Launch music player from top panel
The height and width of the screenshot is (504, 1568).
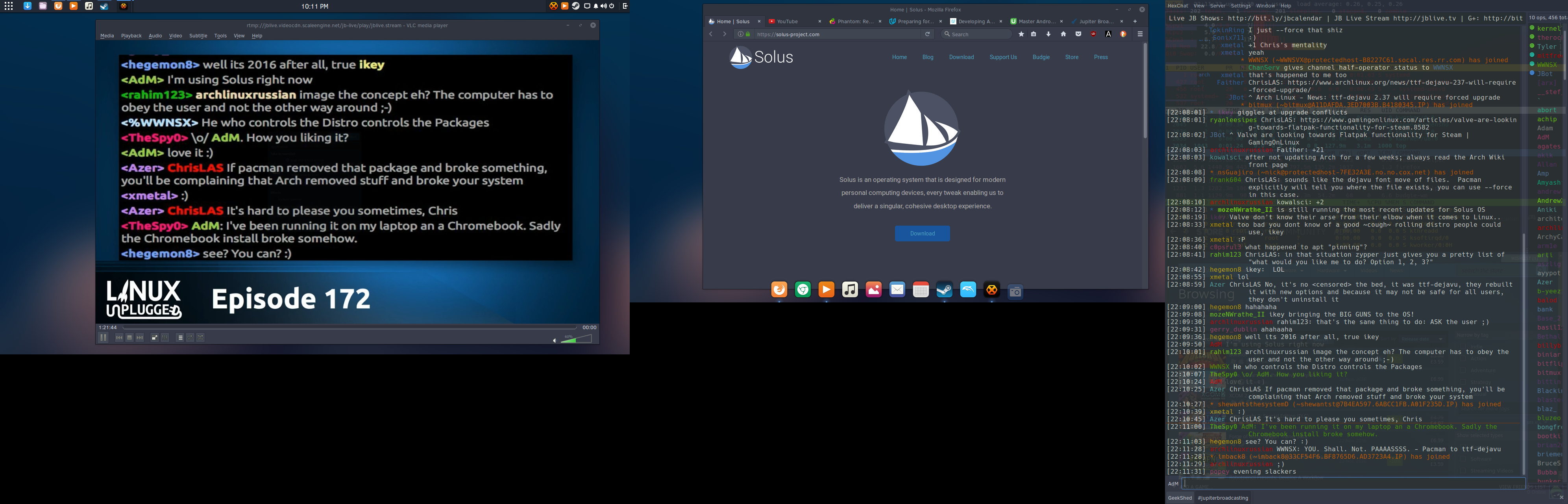click(x=89, y=6)
